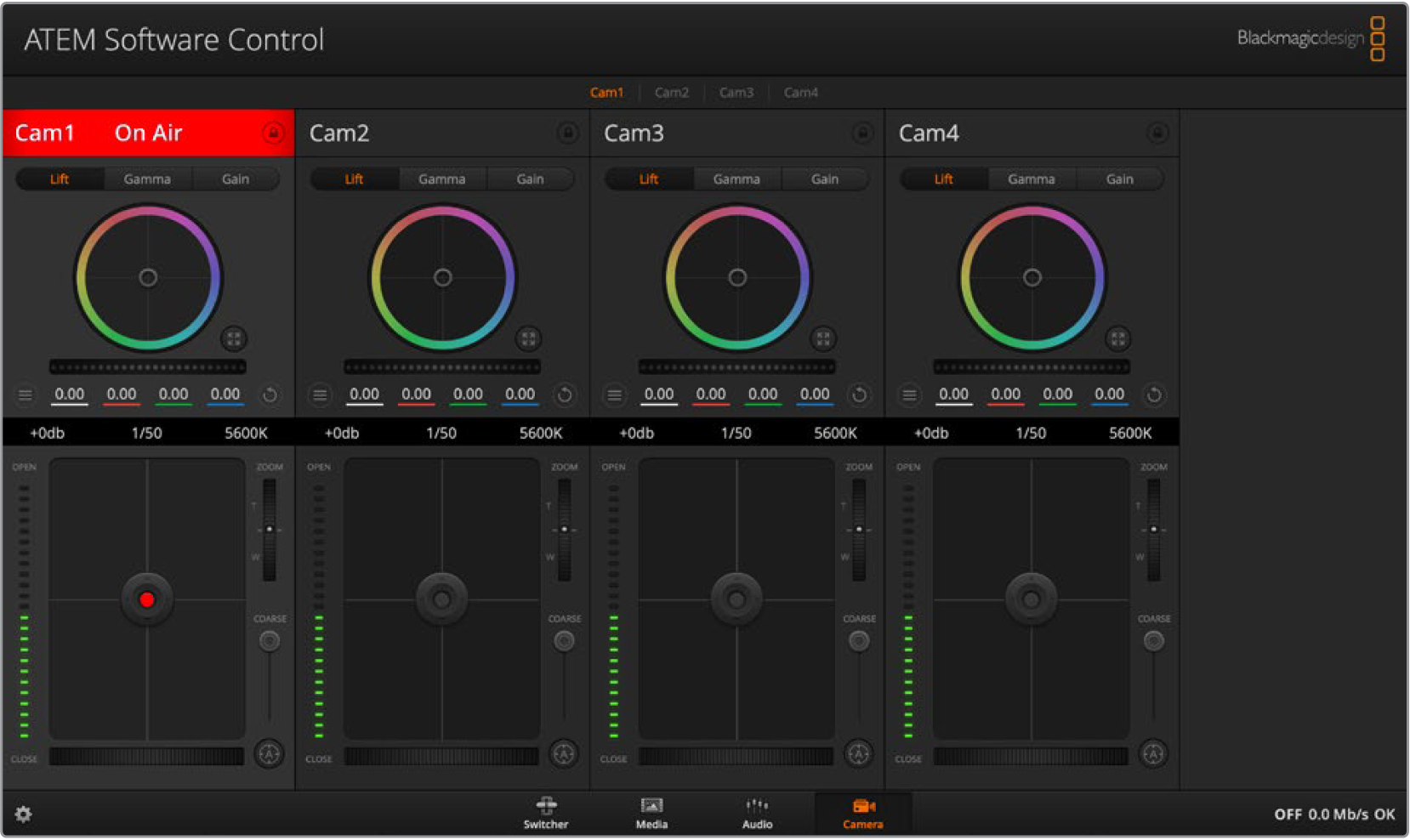Toggle the Cam2 lock icon
Viewport: 1410px width, 840px height.
click(567, 133)
